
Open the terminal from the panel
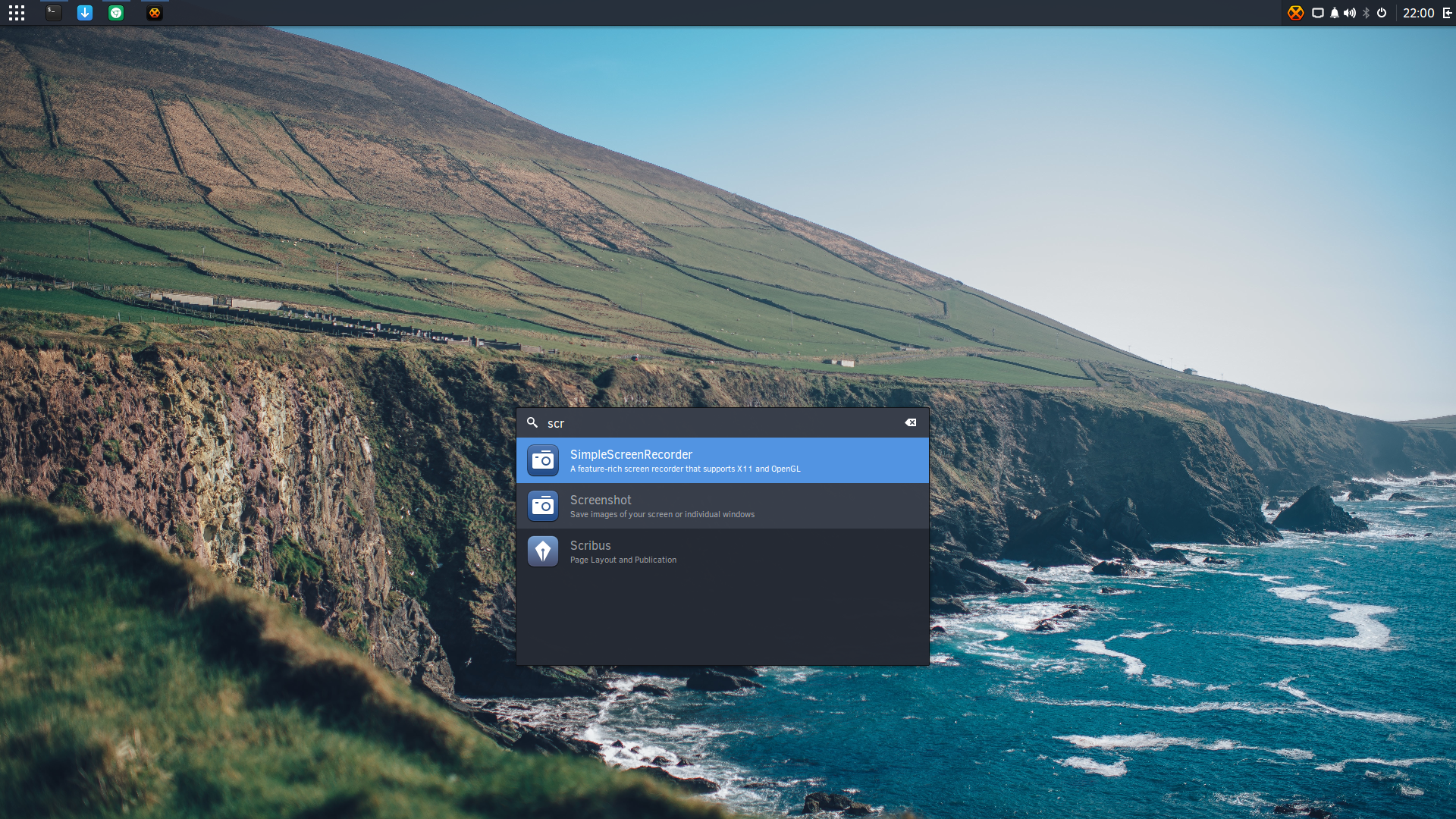(x=53, y=13)
